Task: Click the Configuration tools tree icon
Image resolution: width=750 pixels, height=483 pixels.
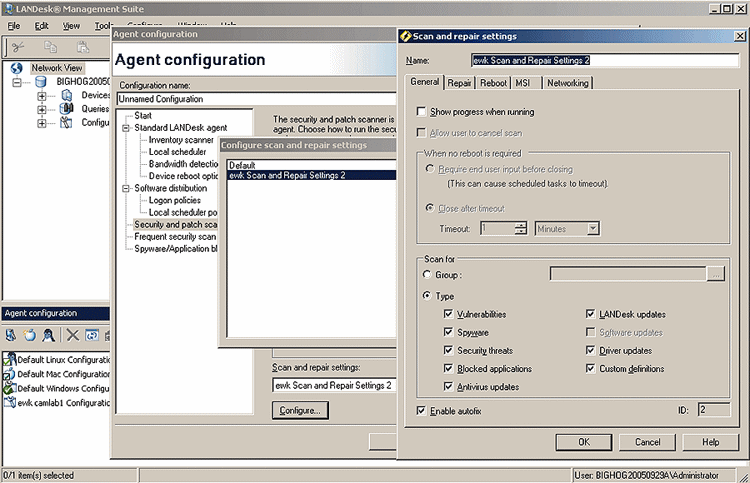Action: [66, 122]
